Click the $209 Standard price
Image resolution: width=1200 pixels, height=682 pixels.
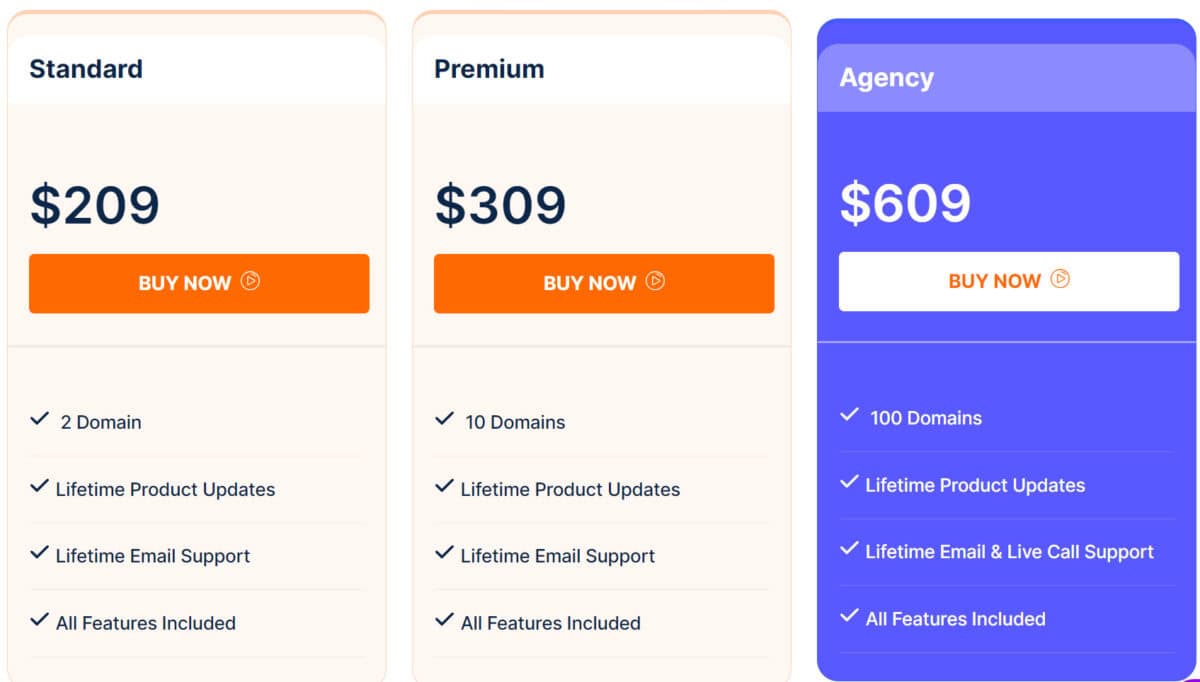pyautogui.click(x=95, y=205)
